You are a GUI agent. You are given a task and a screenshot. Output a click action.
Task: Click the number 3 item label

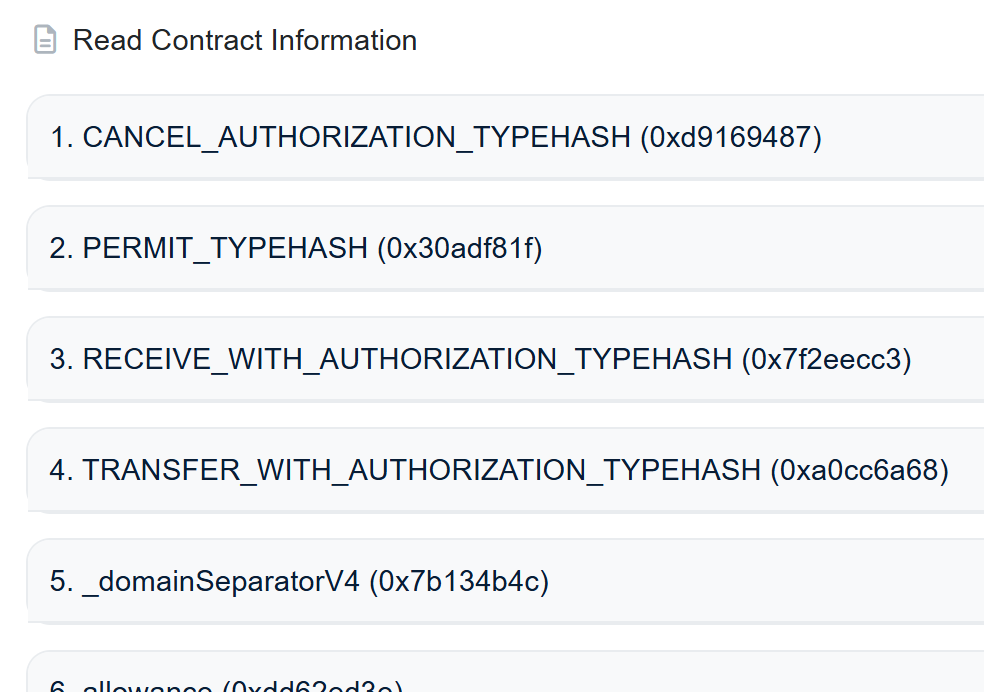62,359
